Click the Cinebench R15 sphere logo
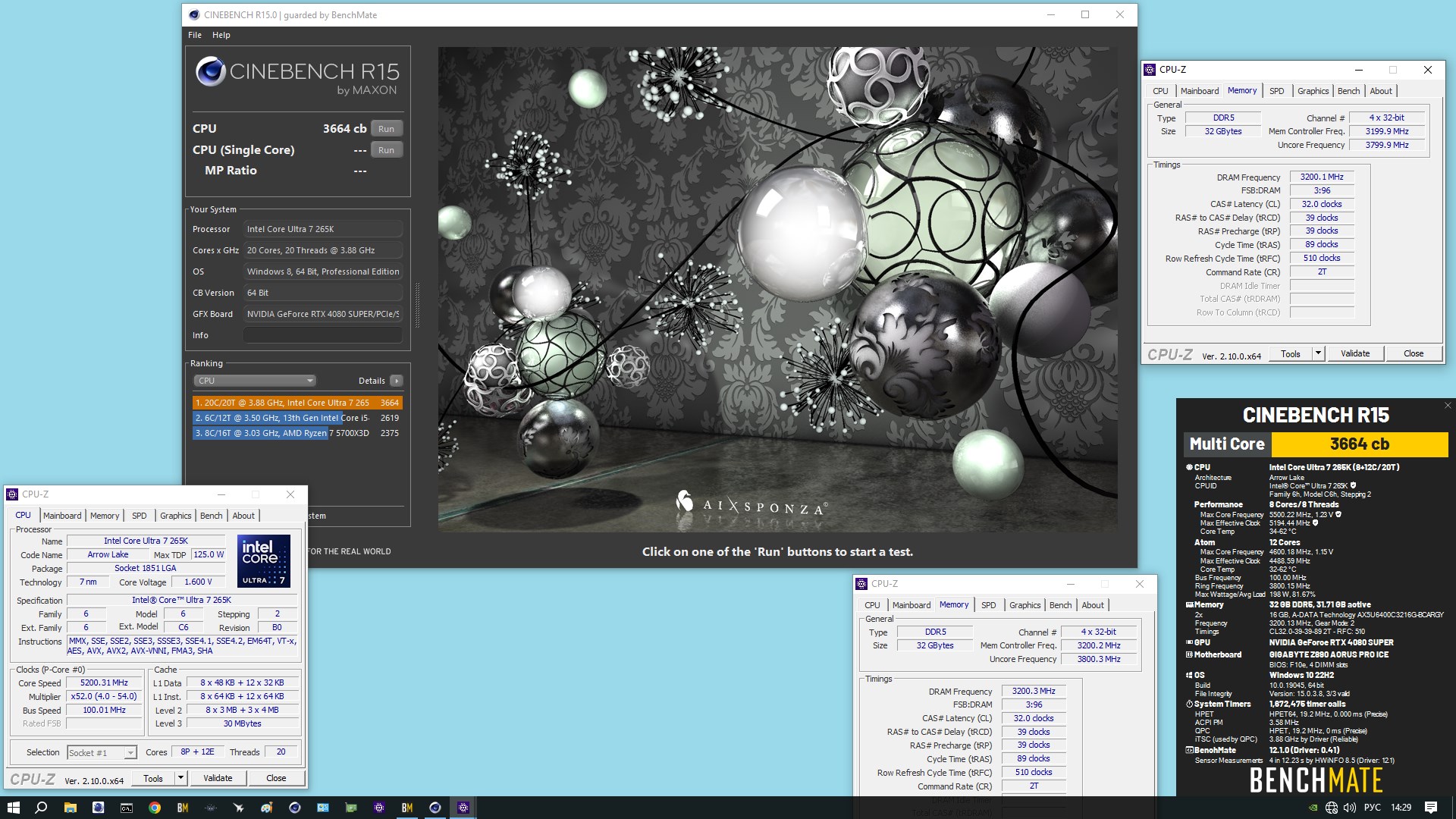Screen dimensions: 1456x819 point(210,72)
